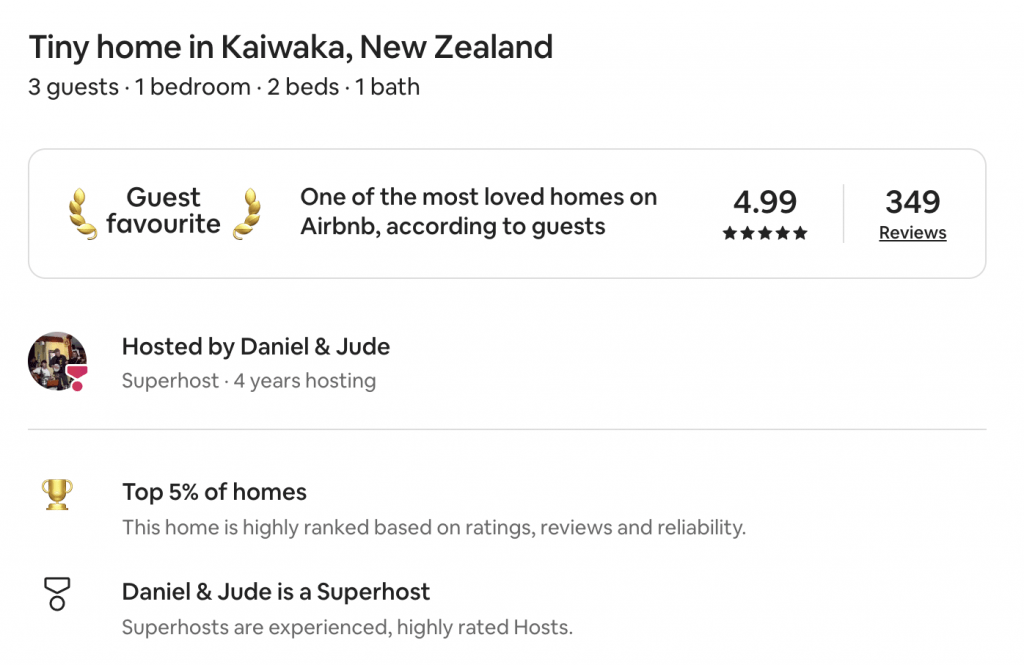This screenshot has width=1024, height=665.
Task: Select the Guest favourite label
Action: click(x=163, y=210)
